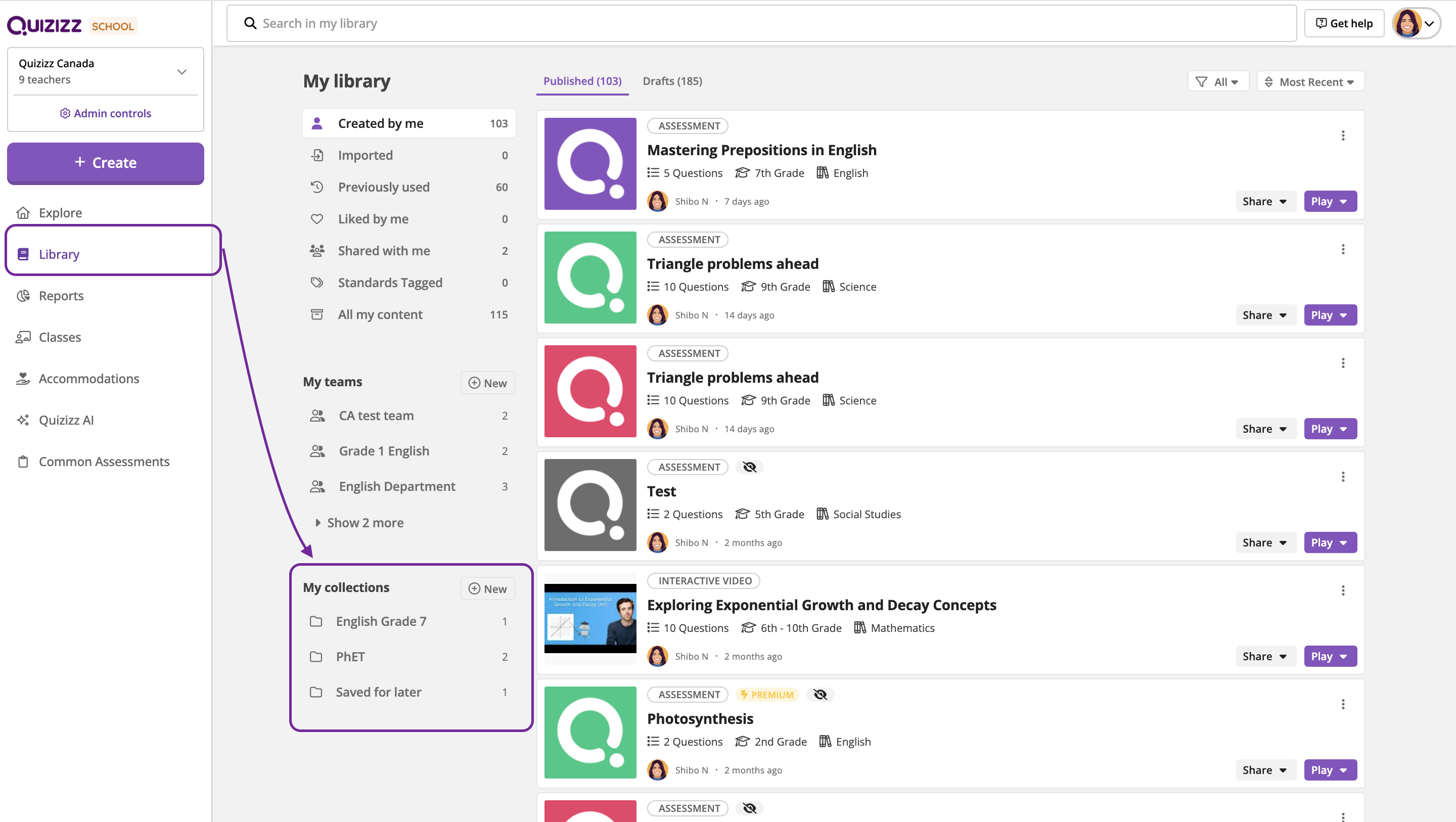1456x822 pixels.
Task: Click the Create button
Action: [106, 163]
